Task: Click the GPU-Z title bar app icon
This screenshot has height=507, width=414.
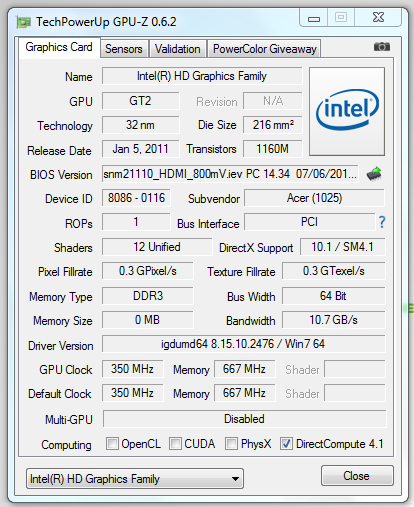Action: point(23,22)
